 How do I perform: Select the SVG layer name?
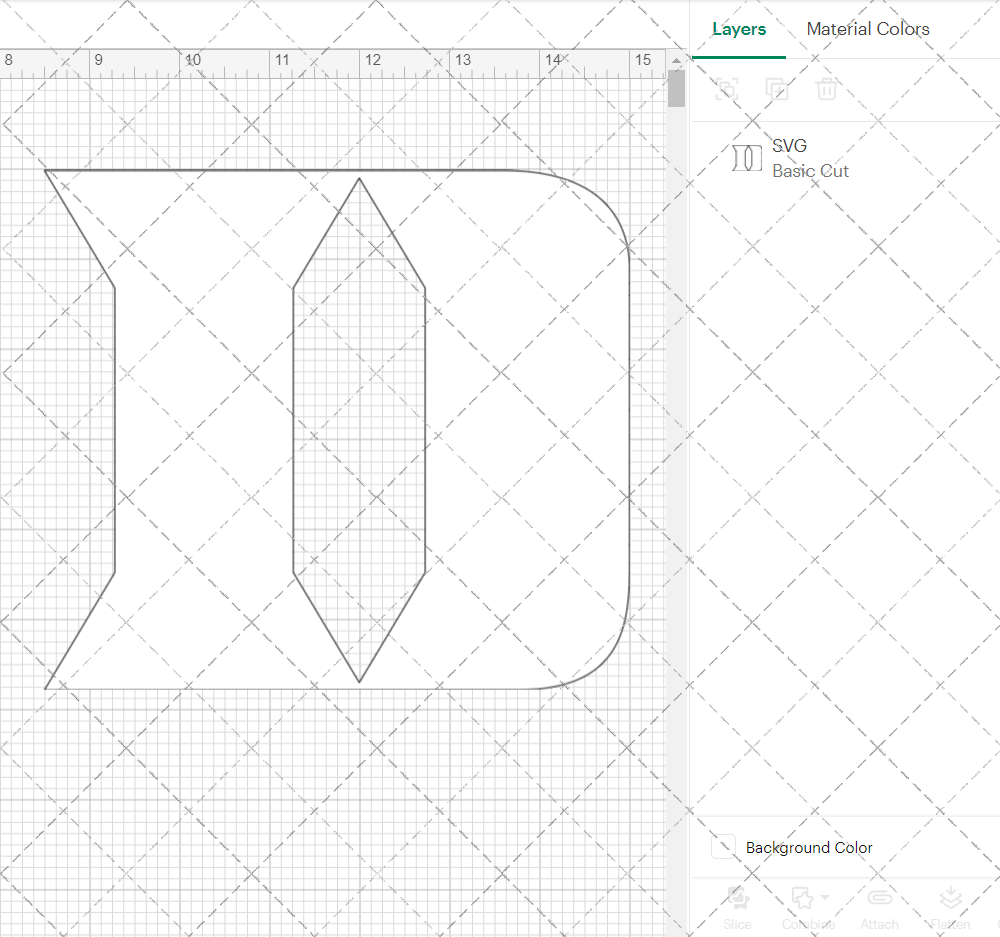point(790,146)
